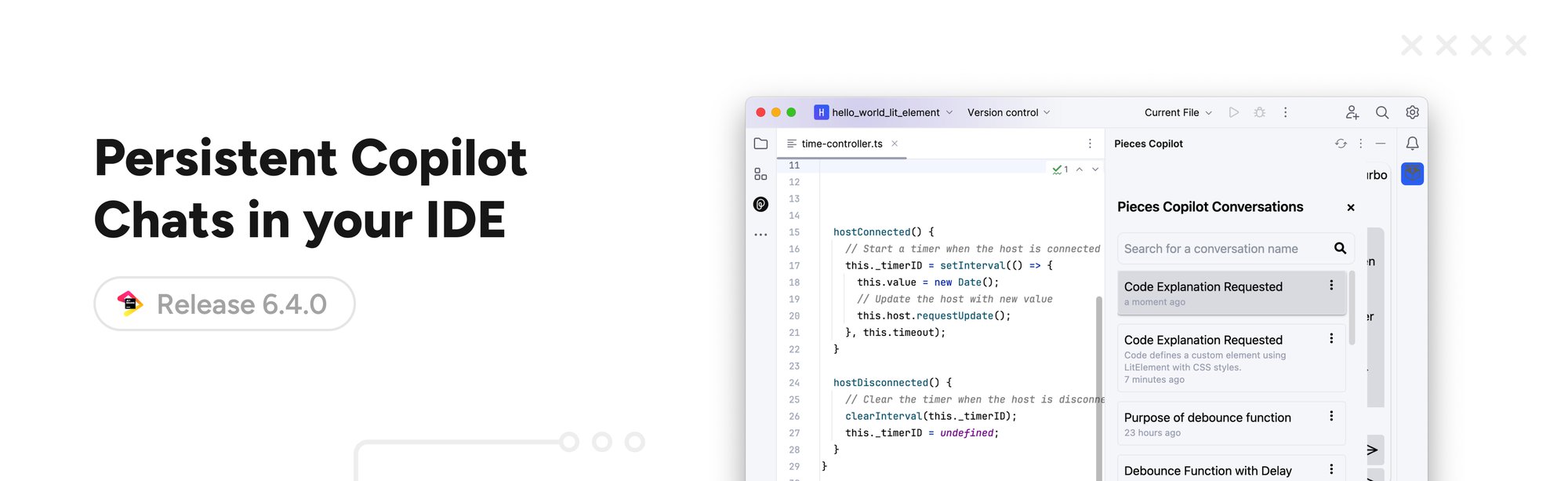Click the hello_world_lit_element project icon
This screenshot has height=481, width=1568.
[x=821, y=112]
